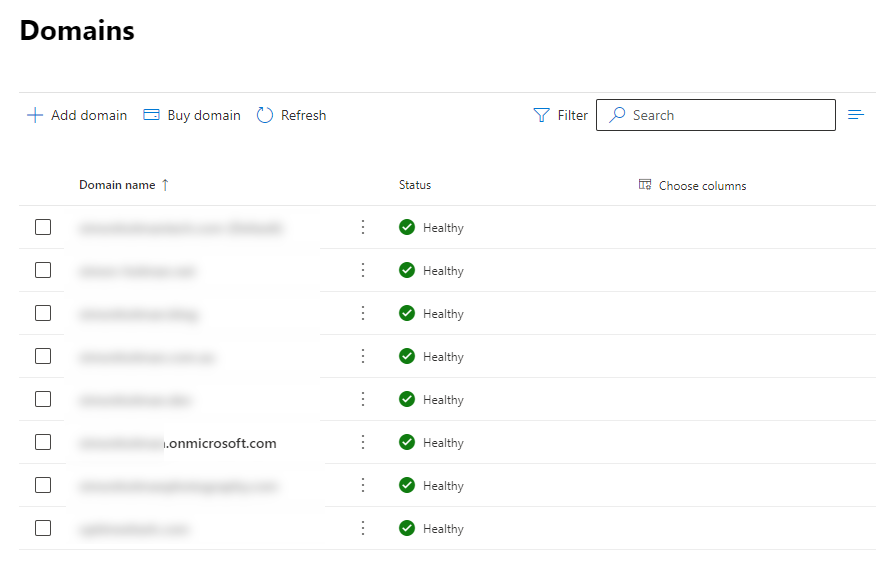Open more actions dots for fifth domain row

(363, 399)
